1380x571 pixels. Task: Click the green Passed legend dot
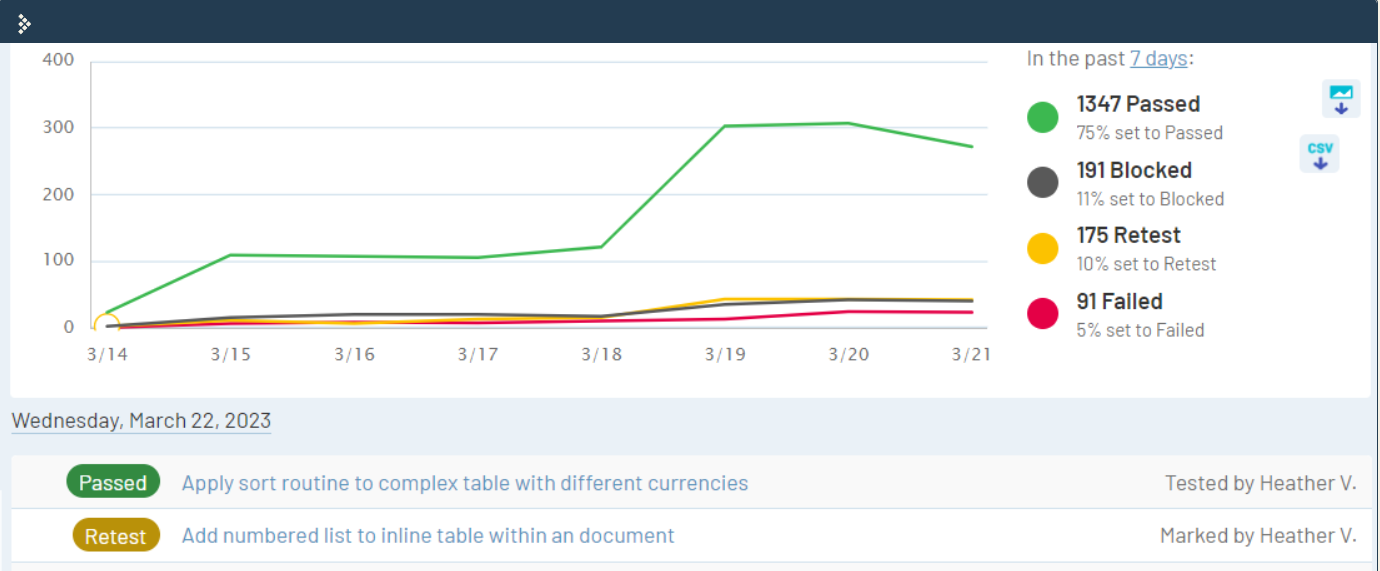(x=1043, y=117)
